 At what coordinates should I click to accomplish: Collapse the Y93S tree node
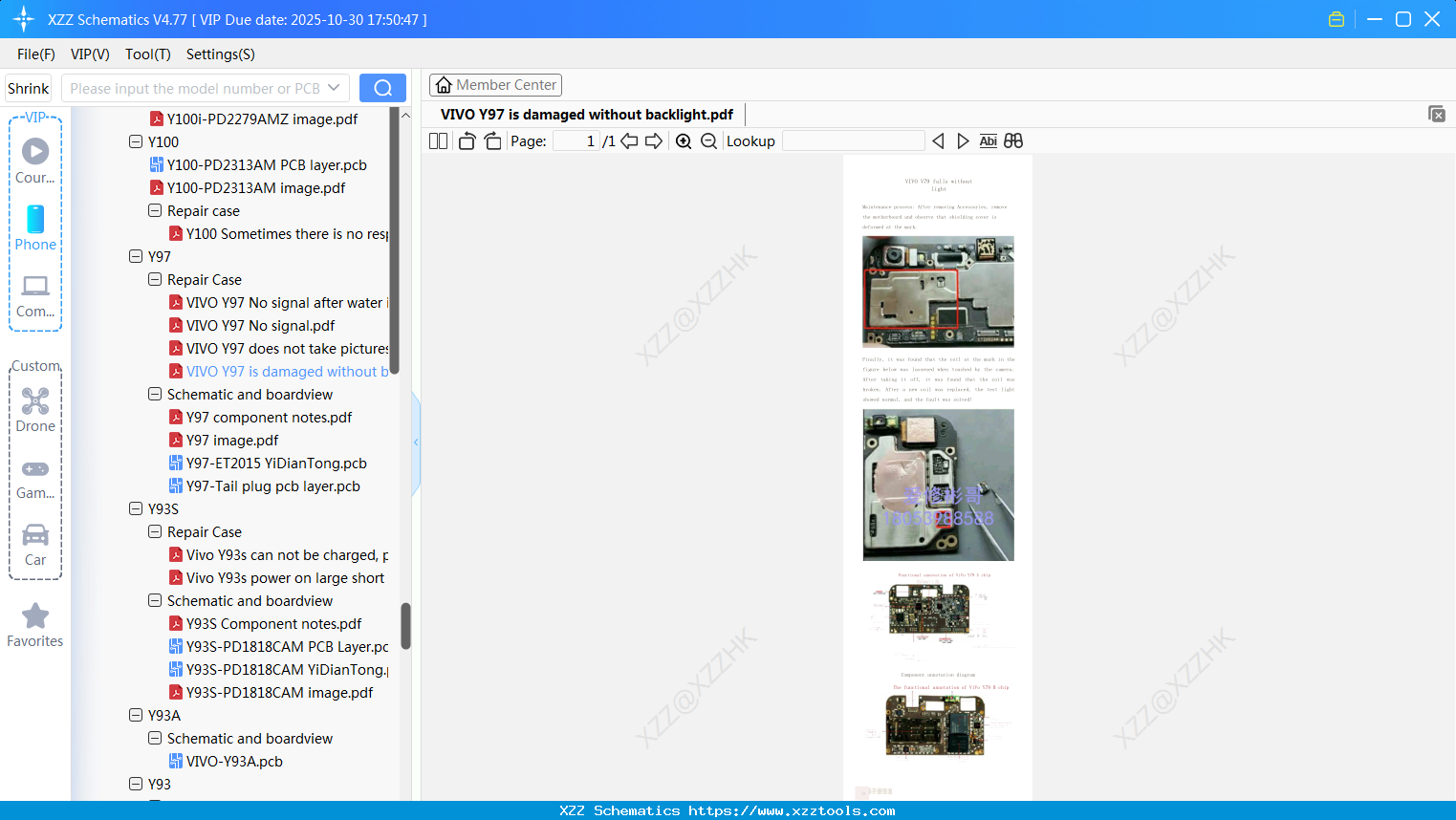click(x=136, y=508)
